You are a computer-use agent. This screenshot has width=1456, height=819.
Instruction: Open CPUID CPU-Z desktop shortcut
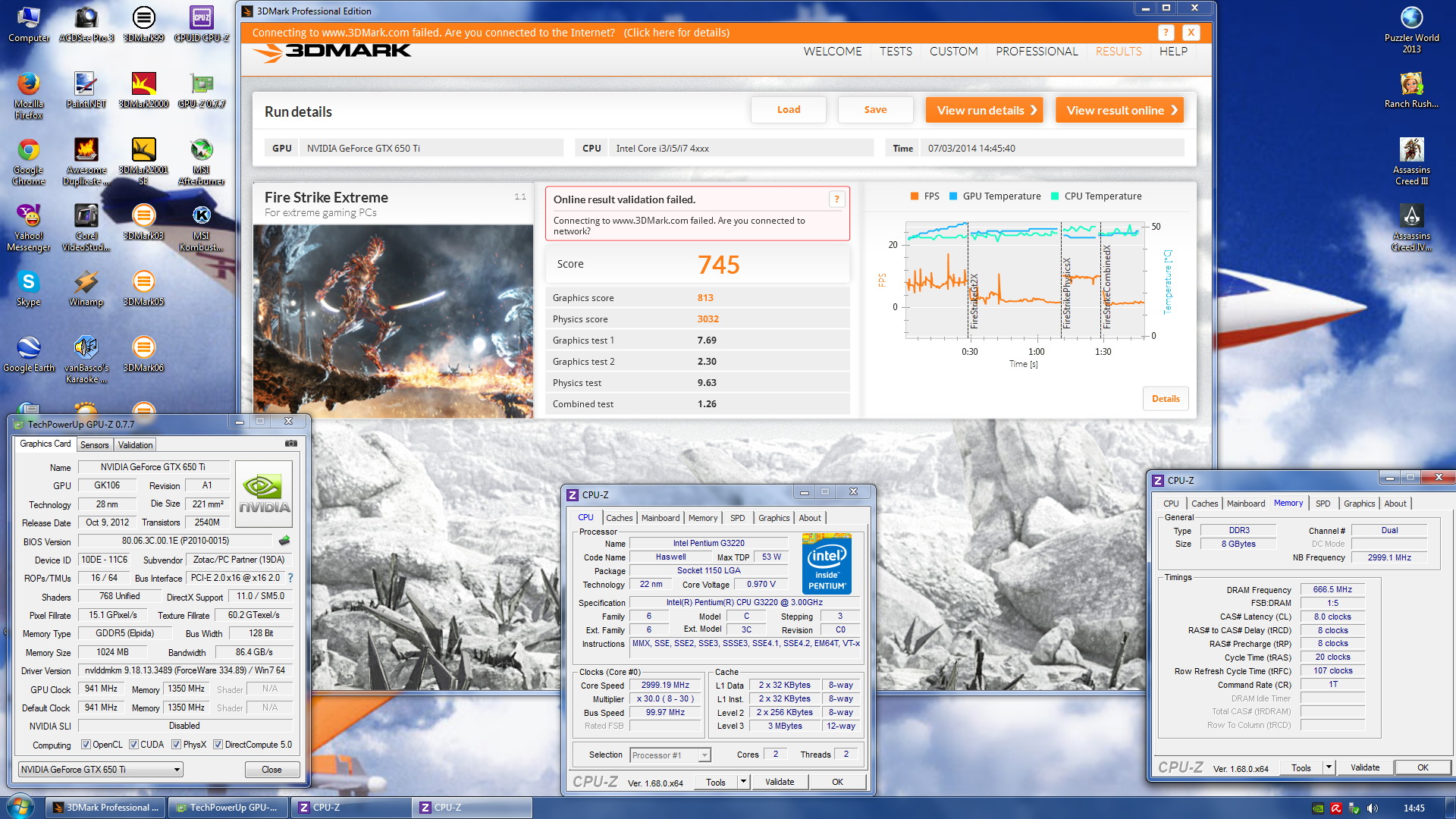(x=201, y=24)
